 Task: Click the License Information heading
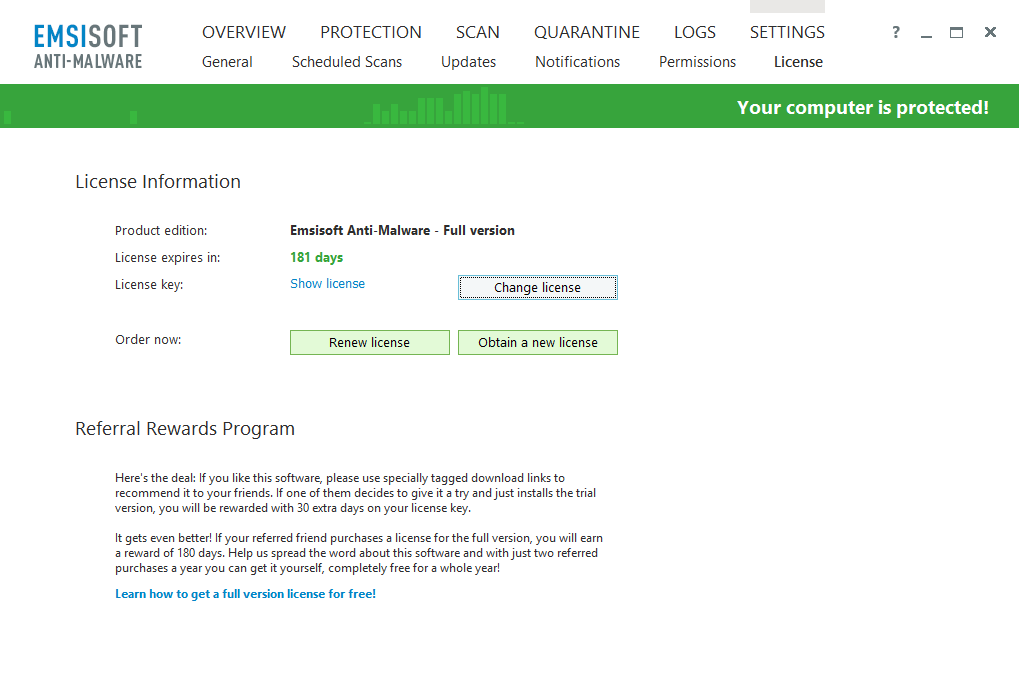coord(158,182)
